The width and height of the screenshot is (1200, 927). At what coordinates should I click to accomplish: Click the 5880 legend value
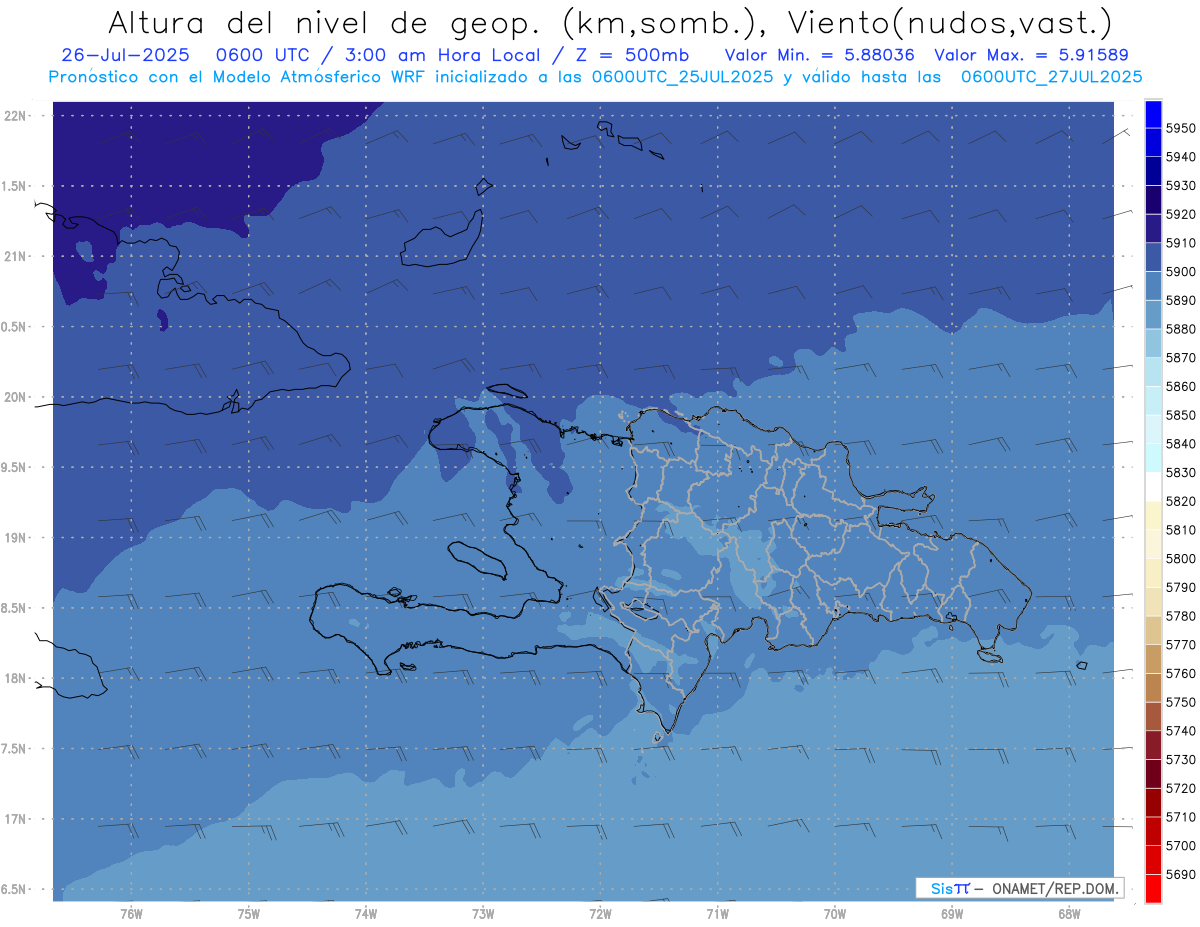click(x=1180, y=329)
